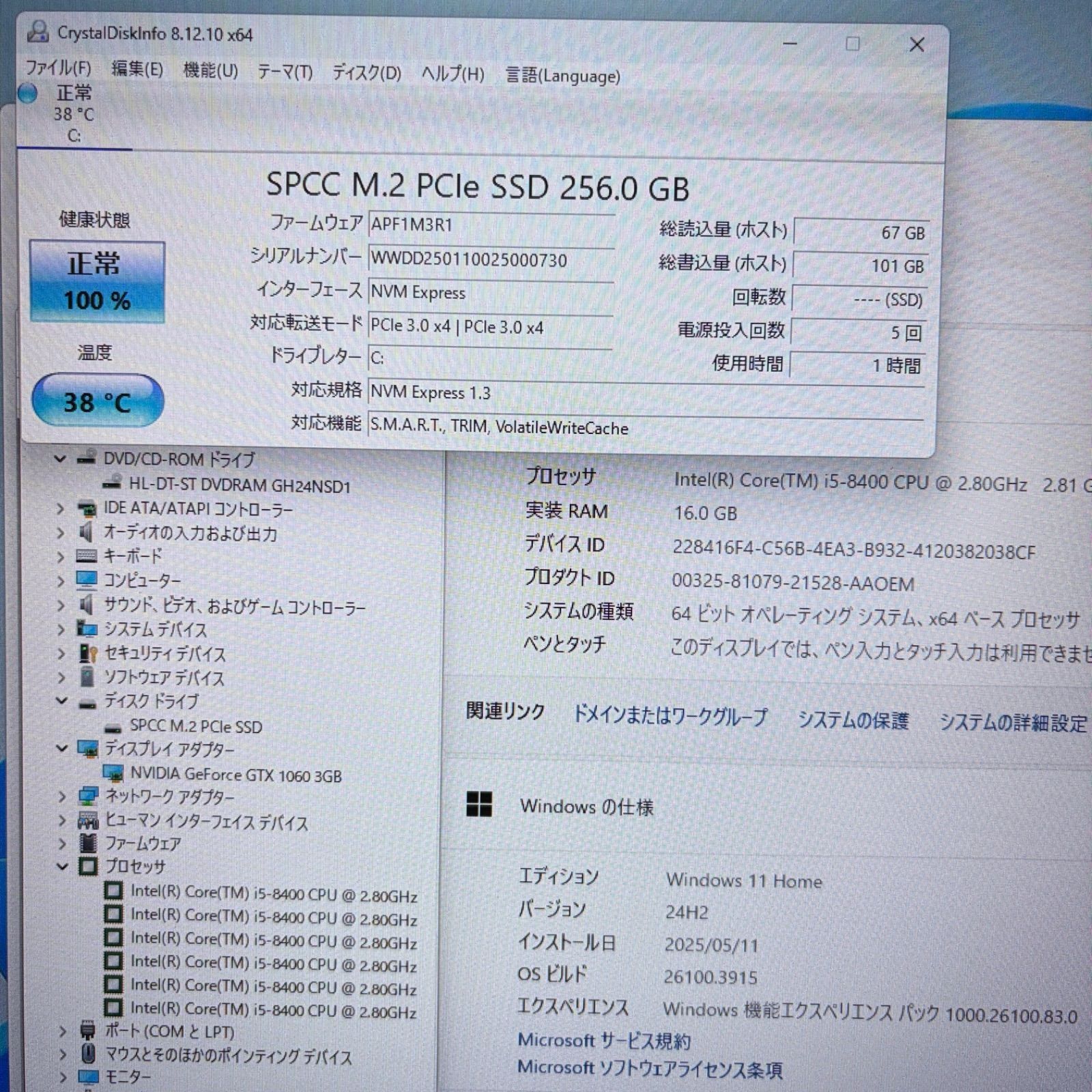Expand マウスとそのほかのポインティング デバイス node
The height and width of the screenshot is (1092, 1092).
[62, 1055]
